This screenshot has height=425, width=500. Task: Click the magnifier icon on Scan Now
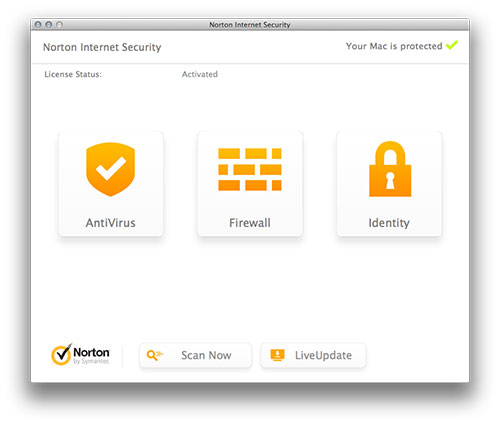click(x=154, y=355)
